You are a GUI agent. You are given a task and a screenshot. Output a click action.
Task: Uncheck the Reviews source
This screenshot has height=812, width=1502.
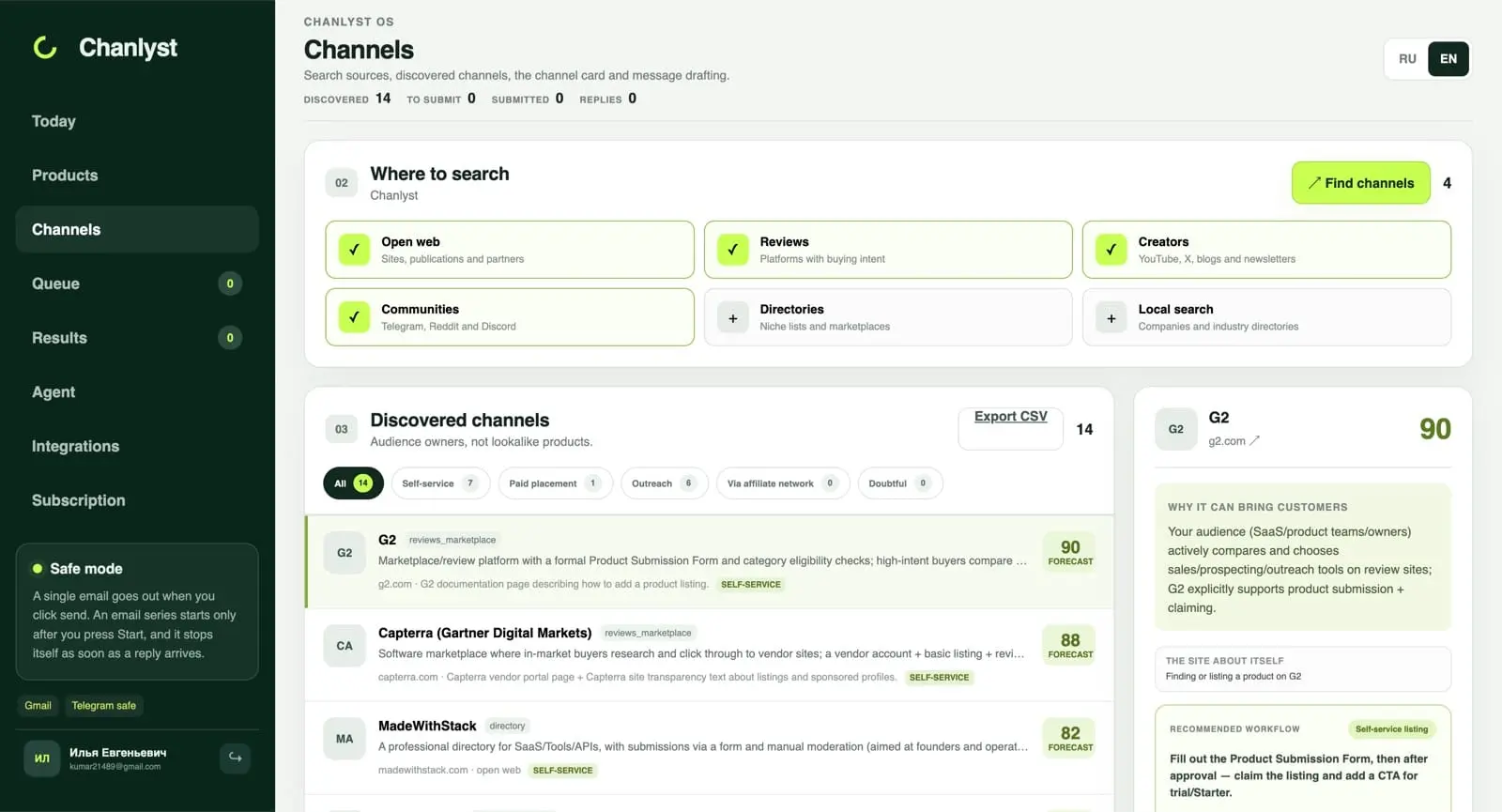732,250
